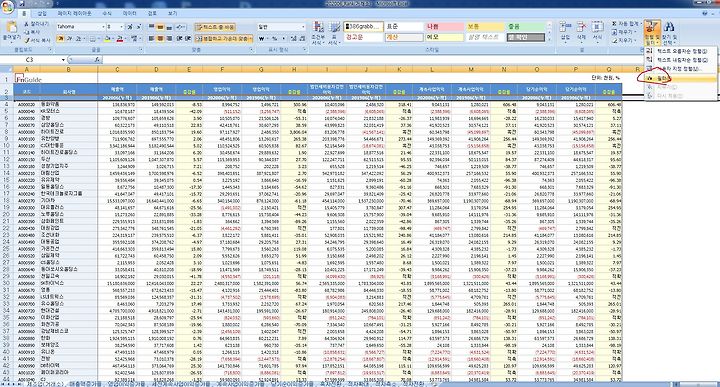Apply the Check Cell style
Screen dimensions: 720x387
(525, 37)
